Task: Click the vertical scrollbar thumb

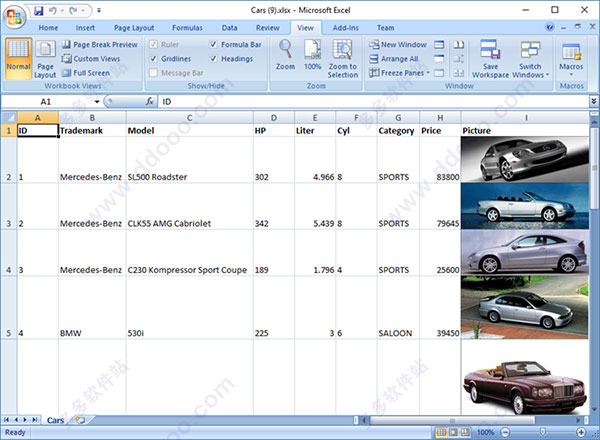Action: tap(594, 168)
